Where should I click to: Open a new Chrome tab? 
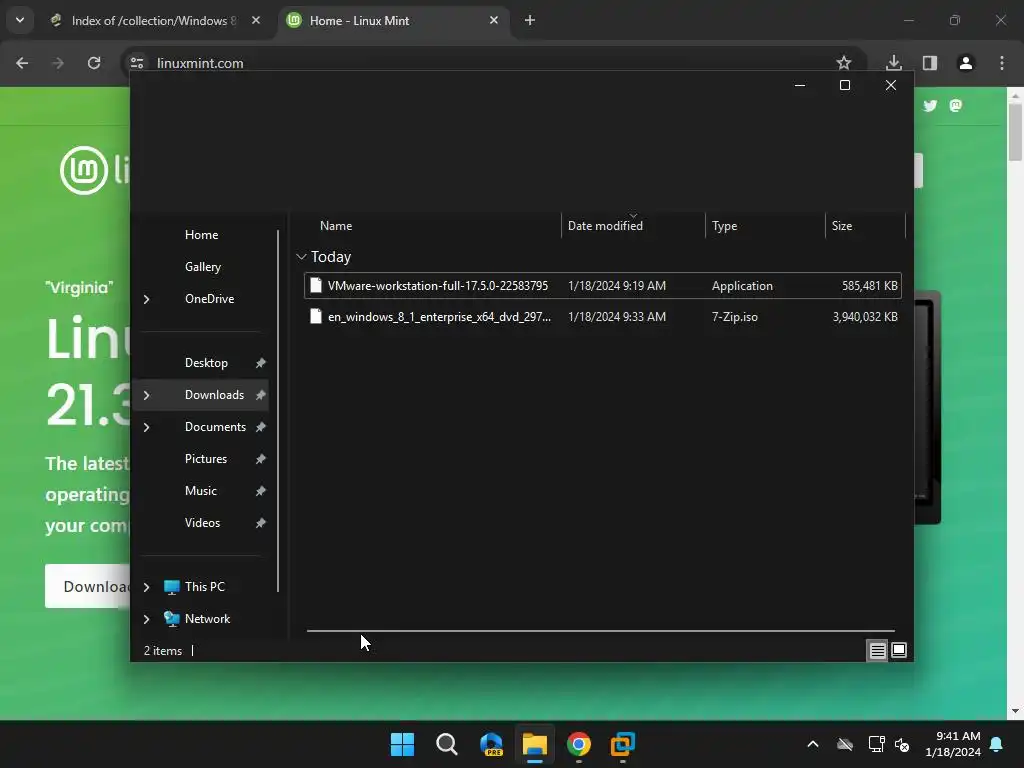(530, 21)
